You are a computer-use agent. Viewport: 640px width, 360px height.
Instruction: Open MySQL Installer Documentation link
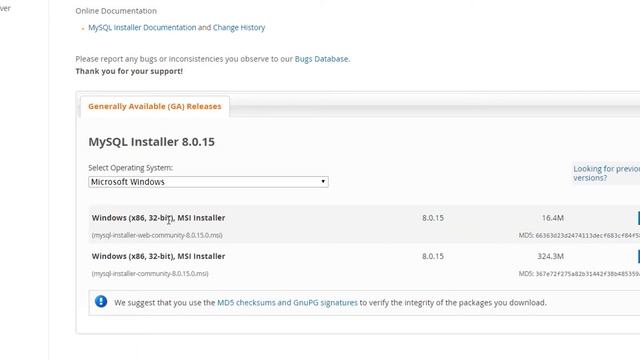[x=142, y=27]
